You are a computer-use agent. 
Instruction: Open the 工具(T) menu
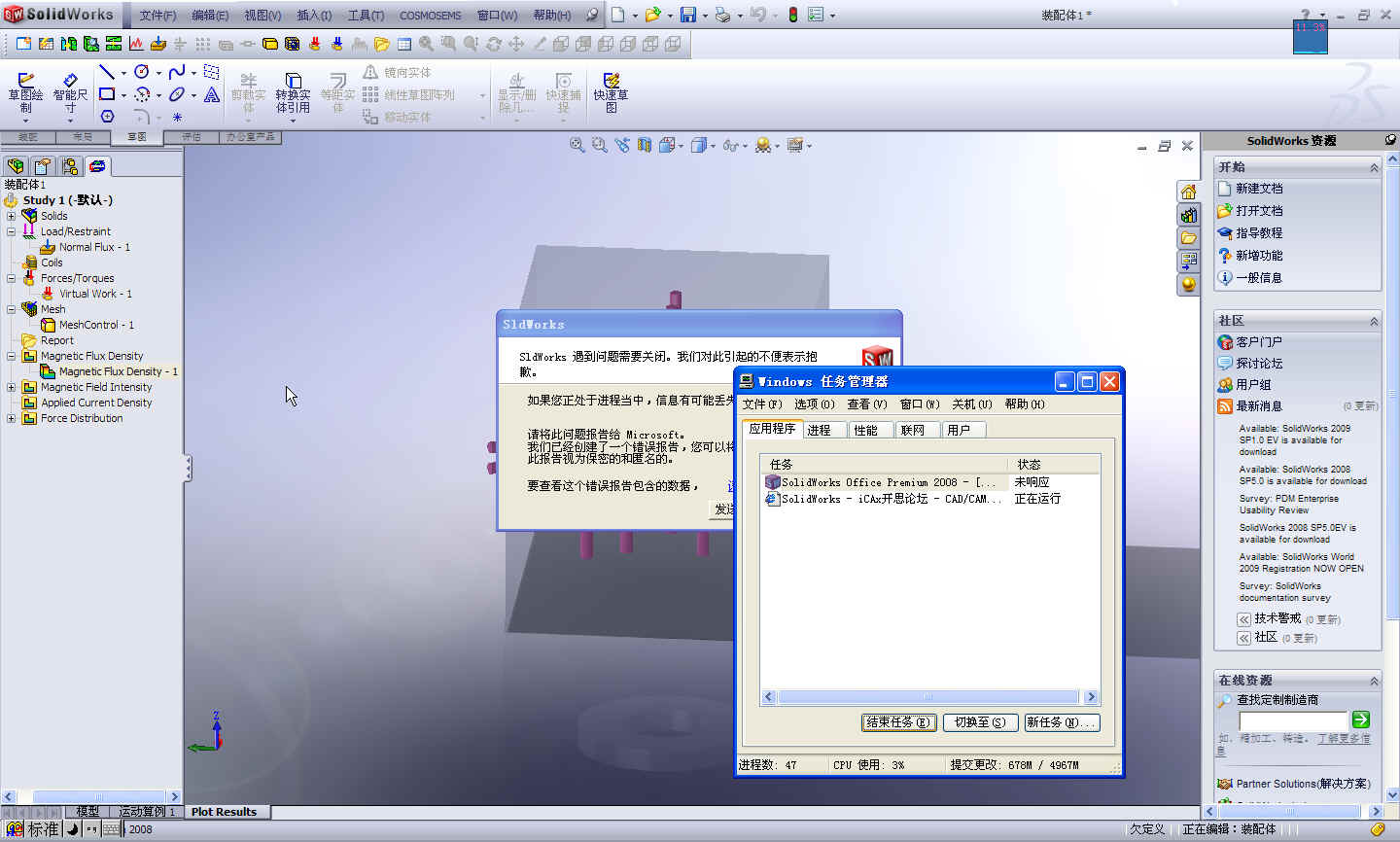[x=366, y=16]
